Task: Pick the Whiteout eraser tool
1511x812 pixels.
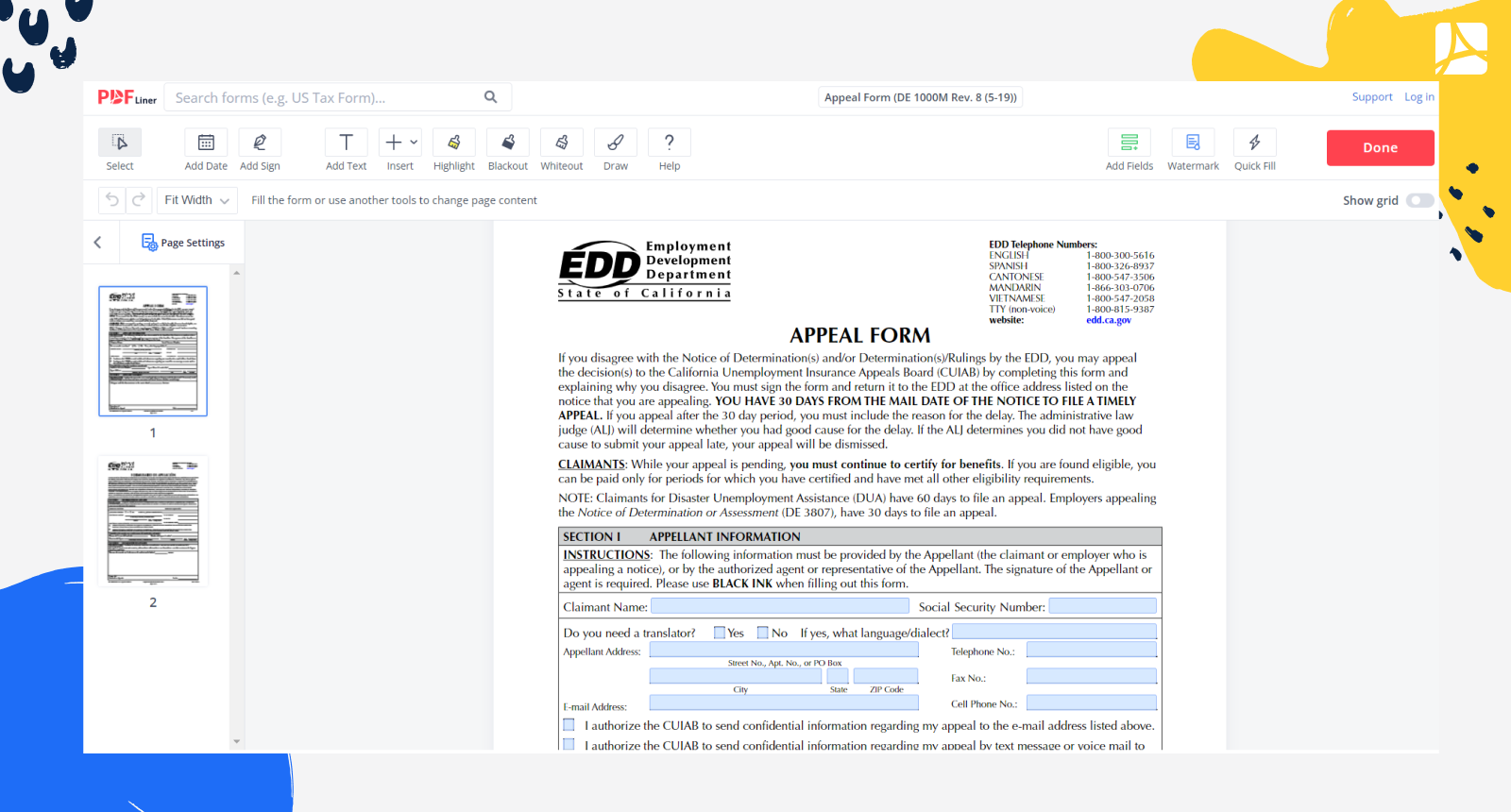Action: point(561,143)
